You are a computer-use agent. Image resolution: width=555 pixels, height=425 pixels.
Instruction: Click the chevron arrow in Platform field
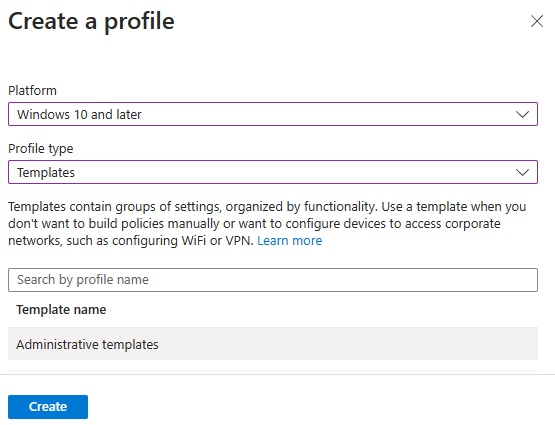[x=522, y=114]
